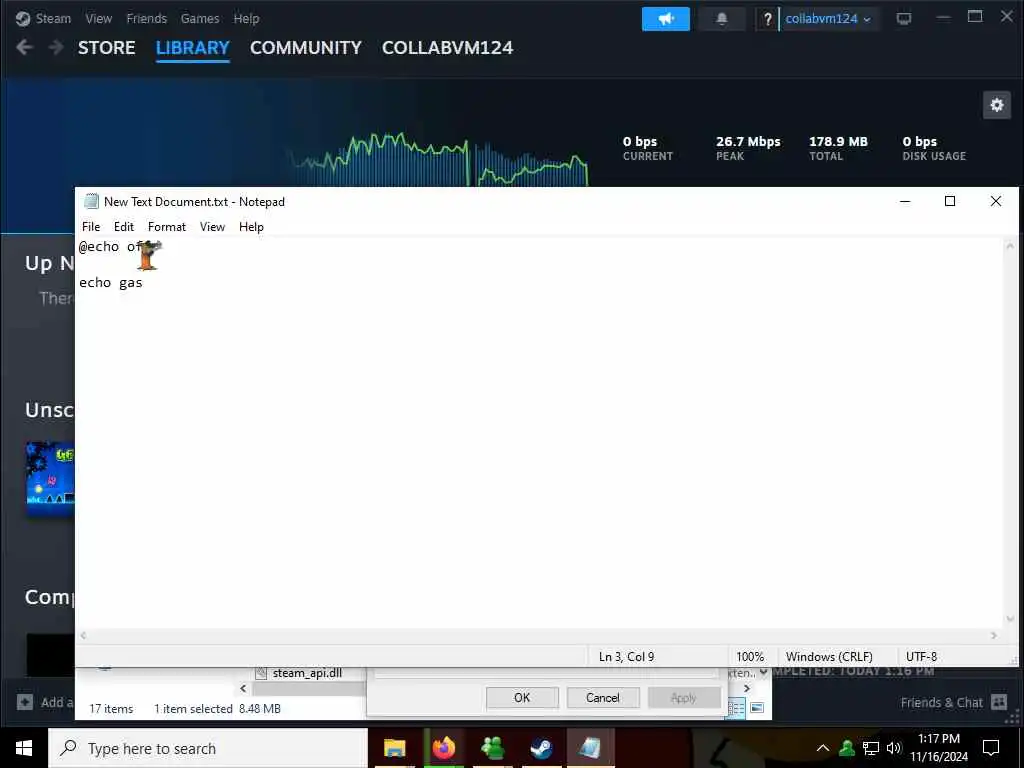Open Friends & Chat in Steam
This screenshot has height=768, width=1024.
point(953,703)
